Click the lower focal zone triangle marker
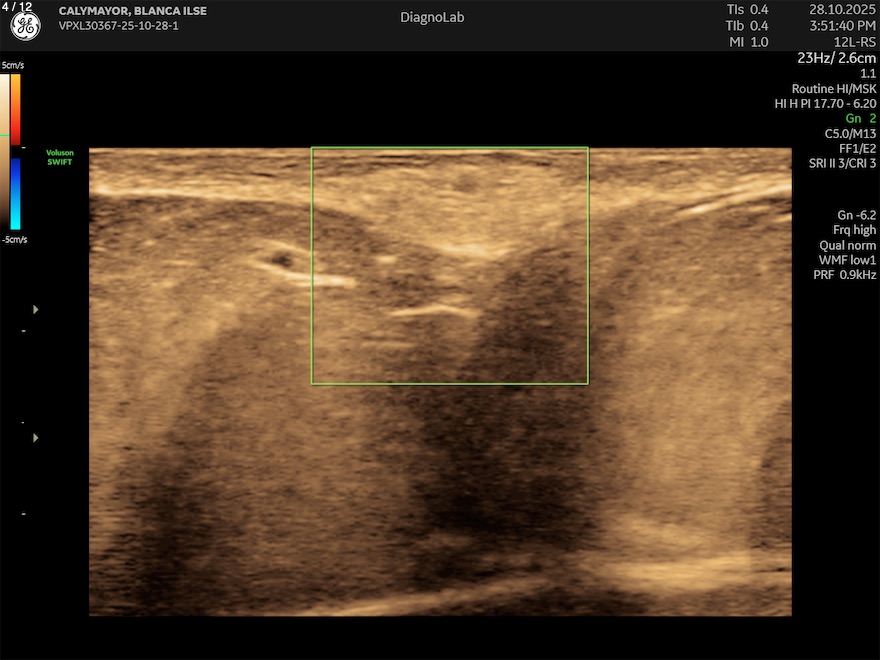 coord(37,438)
